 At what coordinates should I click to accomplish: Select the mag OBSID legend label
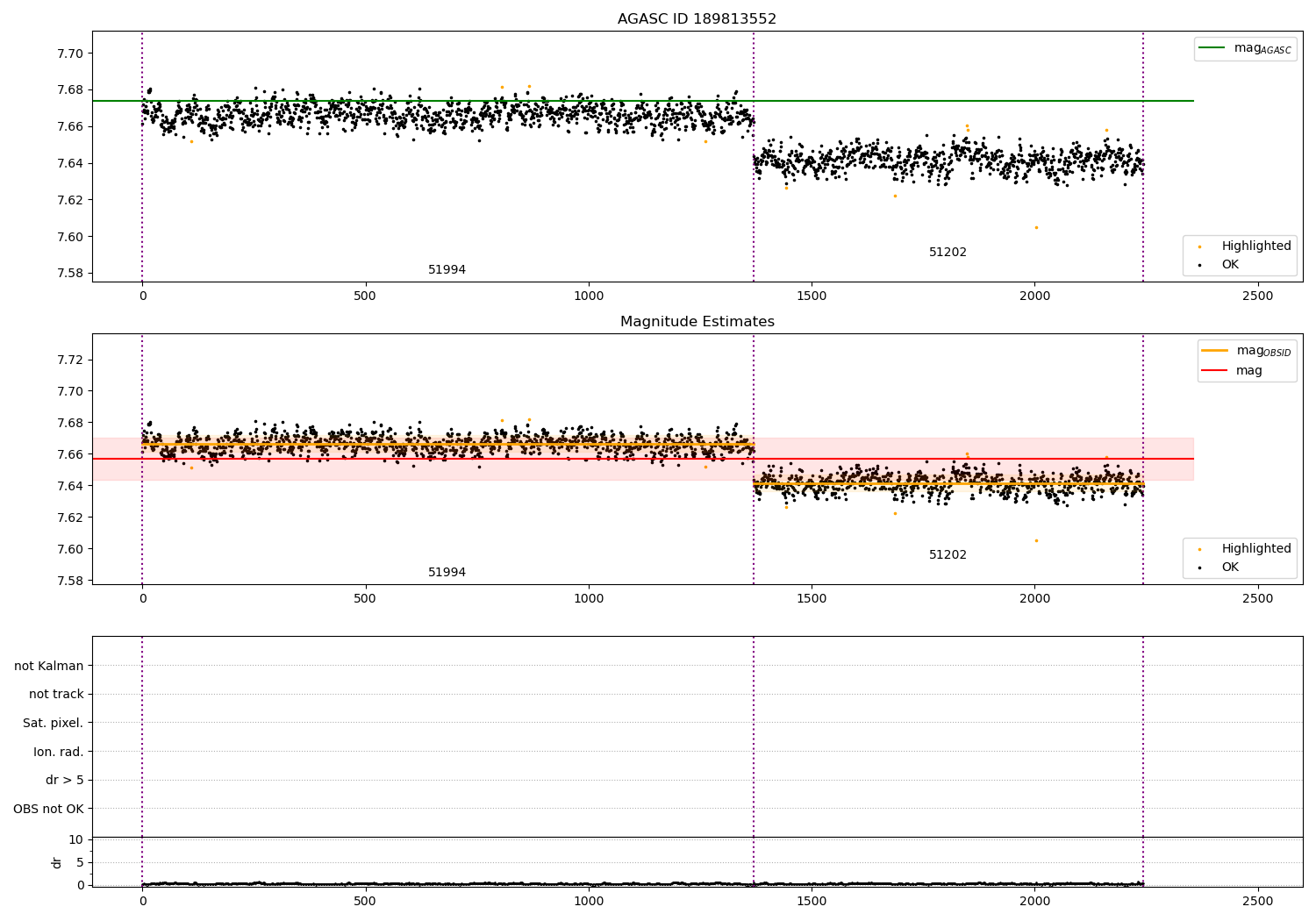[x=1264, y=351]
